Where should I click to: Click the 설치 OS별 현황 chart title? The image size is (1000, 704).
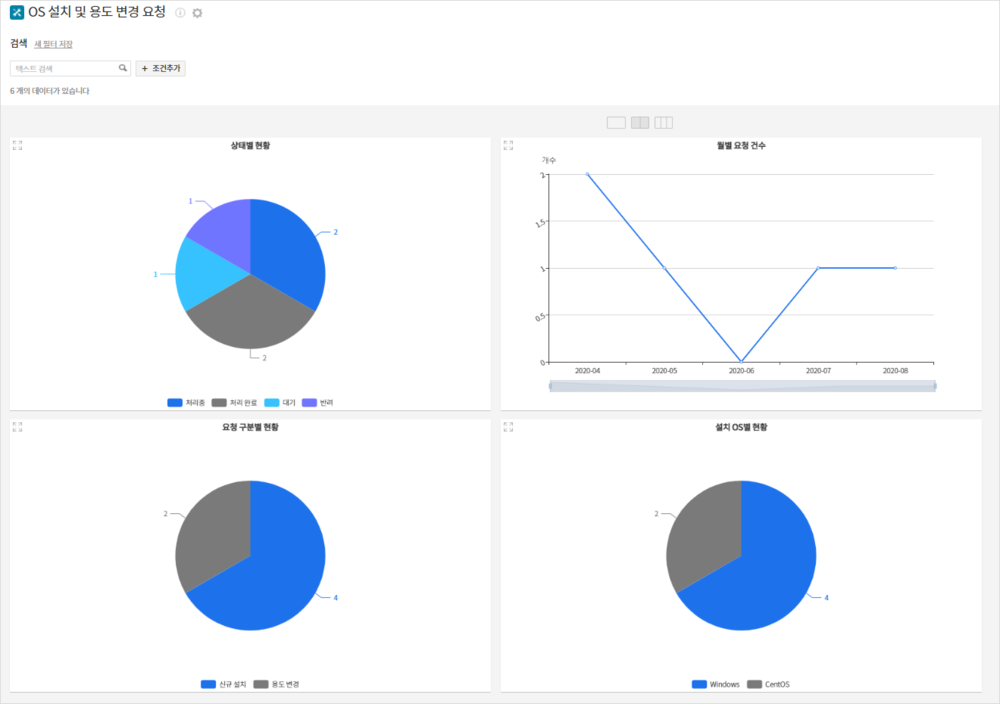pos(741,427)
